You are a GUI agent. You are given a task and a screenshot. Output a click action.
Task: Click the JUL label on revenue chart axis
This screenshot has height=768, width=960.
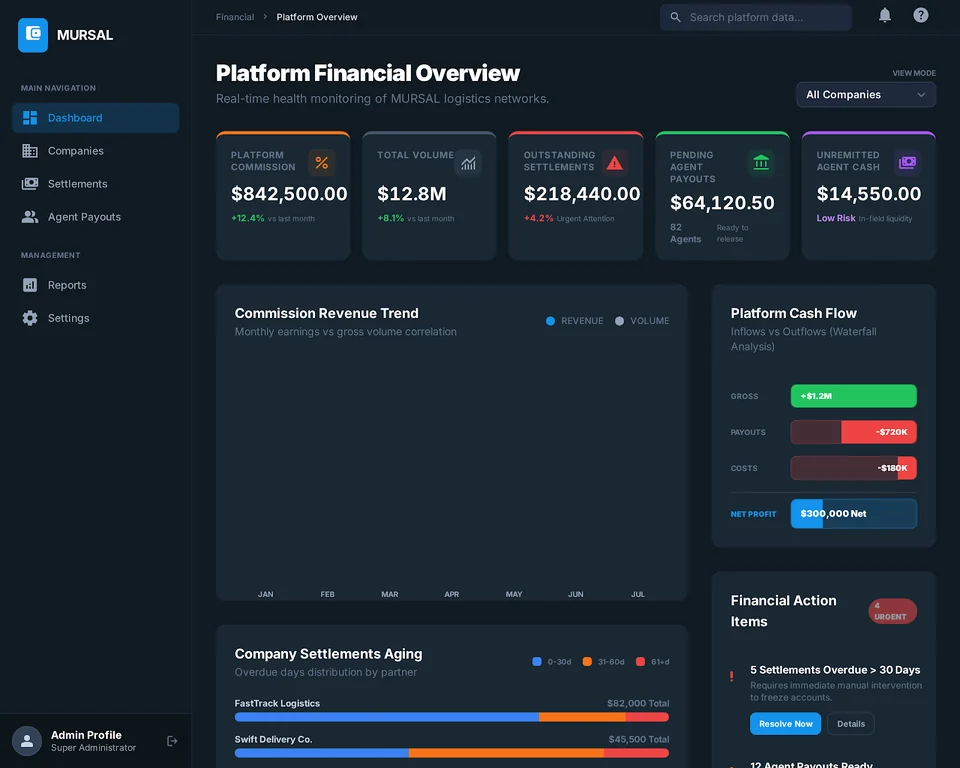tap(638, 594)
